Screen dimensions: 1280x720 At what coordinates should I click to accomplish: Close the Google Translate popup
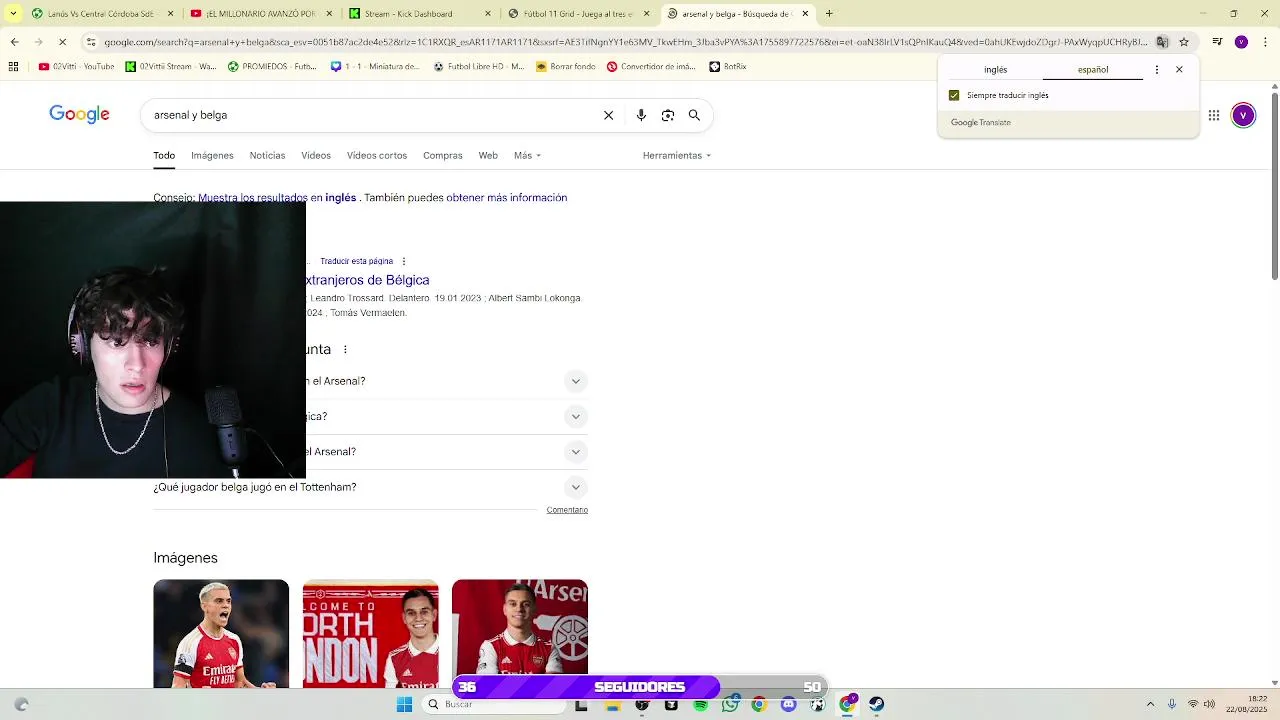pos(1179,70)
